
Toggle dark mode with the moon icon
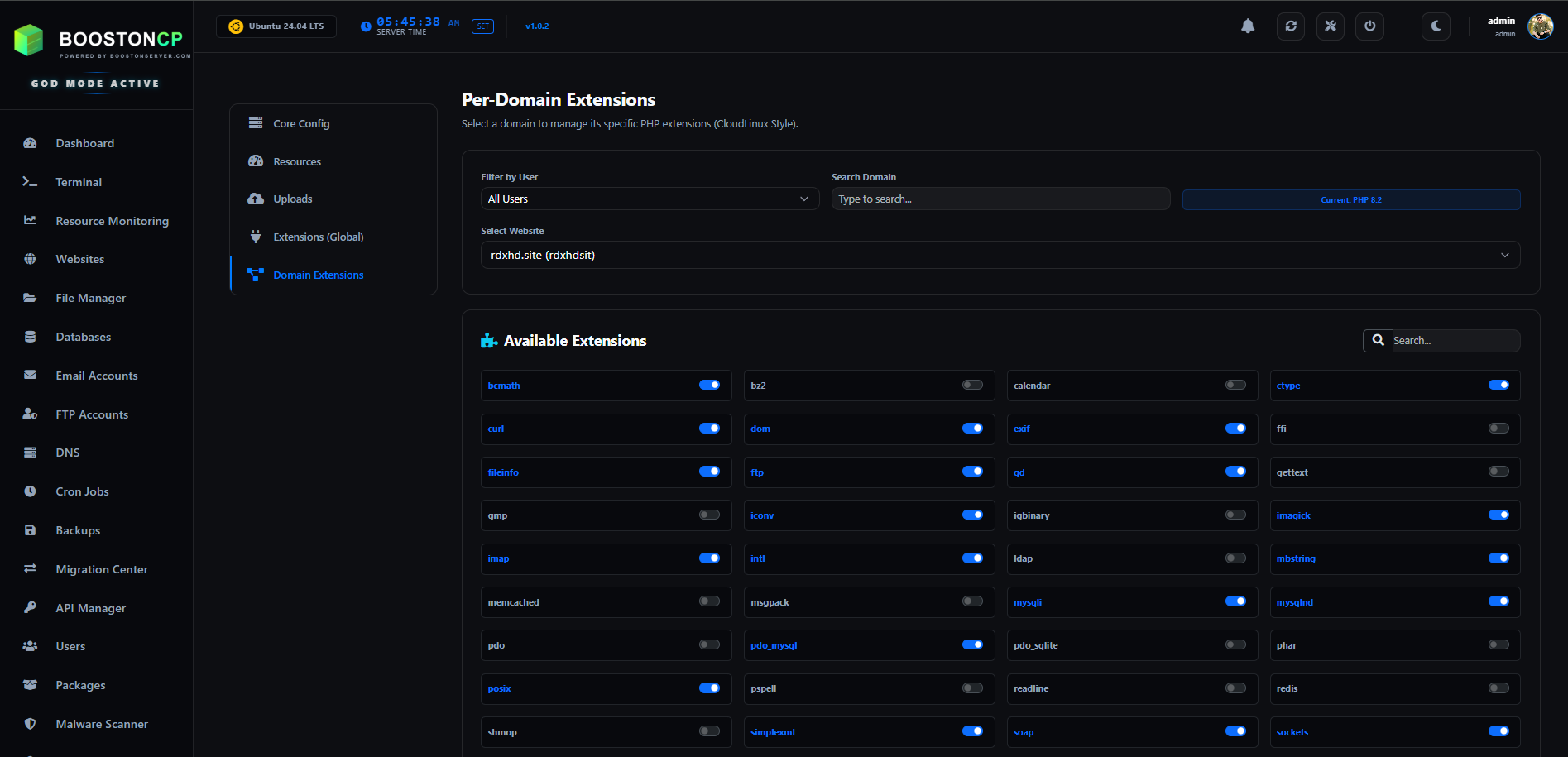[x=1436, y=26]
